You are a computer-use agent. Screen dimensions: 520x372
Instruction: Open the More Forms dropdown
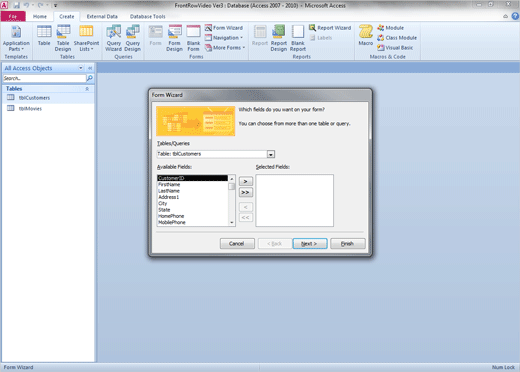pos(225,48)
